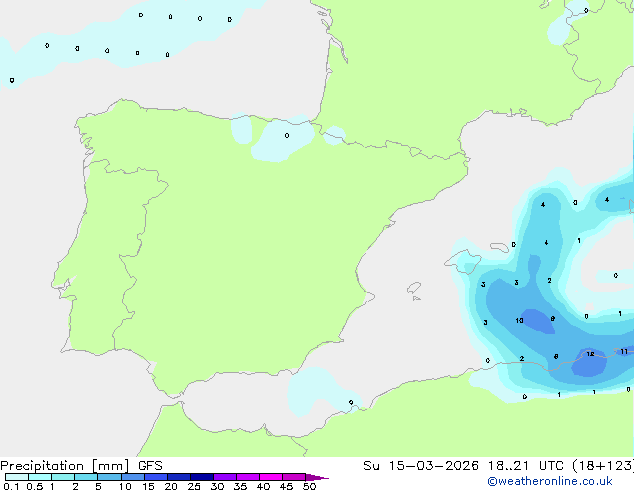The width and height of the screenshot is (634, 490).
Task: Click the purple legend swatch between 30 and 35
Action: (x=225, y=477)
